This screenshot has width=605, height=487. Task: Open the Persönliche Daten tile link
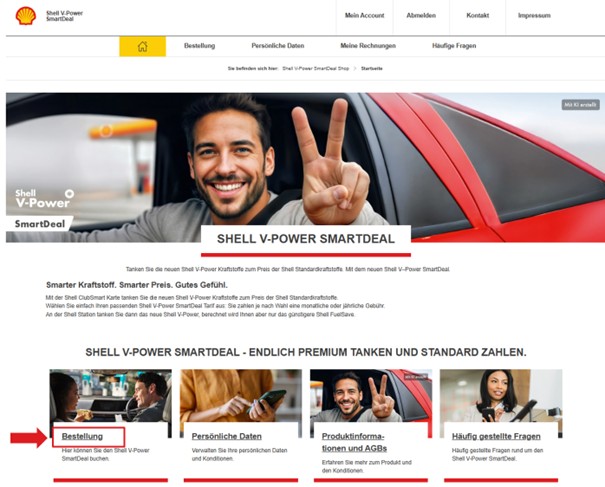pos(227,436)
